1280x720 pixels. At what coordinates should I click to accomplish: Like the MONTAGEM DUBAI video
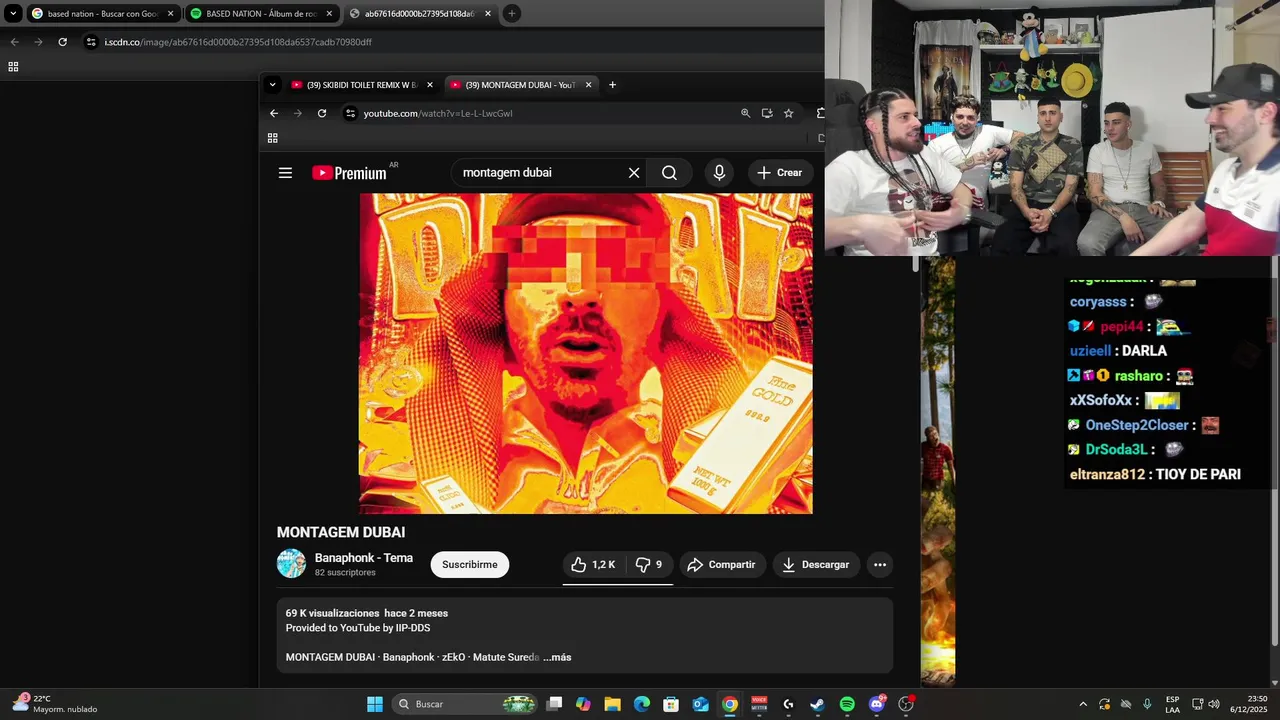click(x=593, y=565)
